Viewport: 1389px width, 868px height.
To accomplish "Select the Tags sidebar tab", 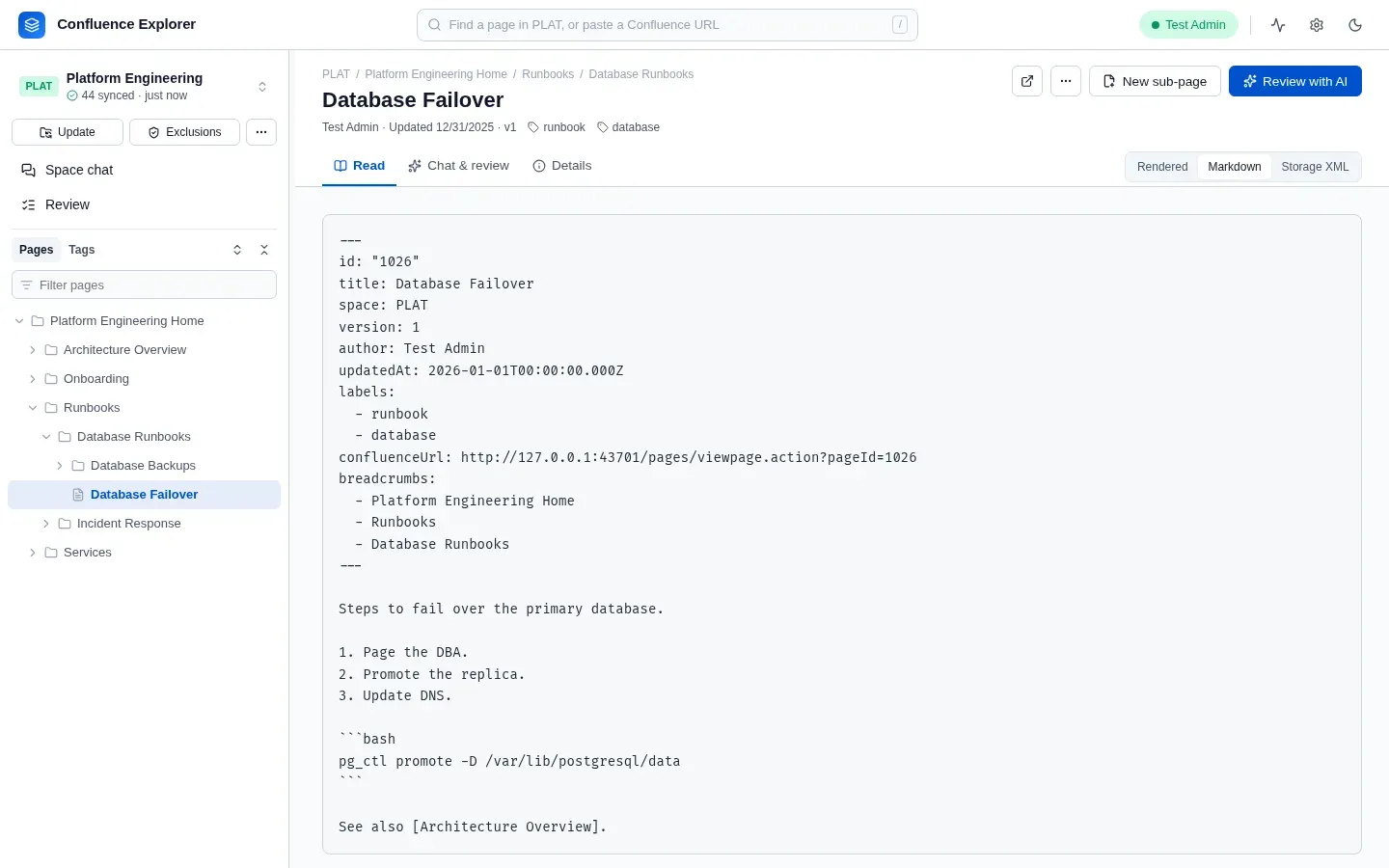I will pyautogui.click(x=82, y=250).
